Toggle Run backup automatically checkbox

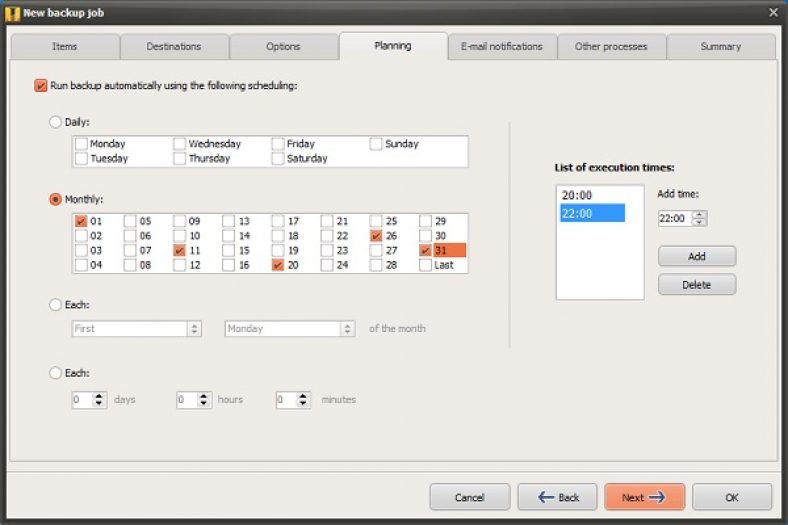pos(41,85)
